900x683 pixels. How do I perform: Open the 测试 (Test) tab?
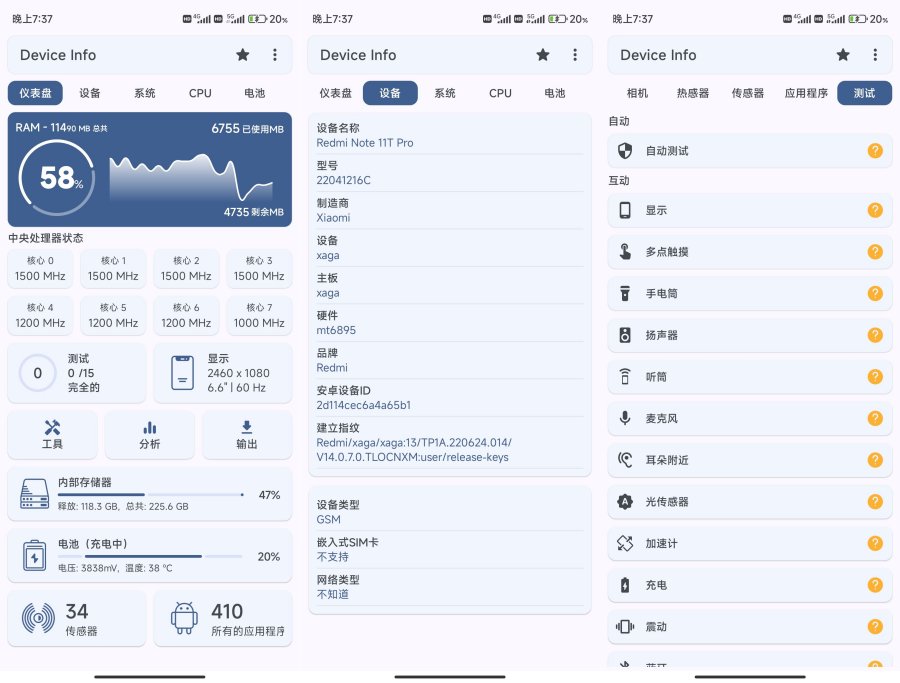(x=862, y=92)
